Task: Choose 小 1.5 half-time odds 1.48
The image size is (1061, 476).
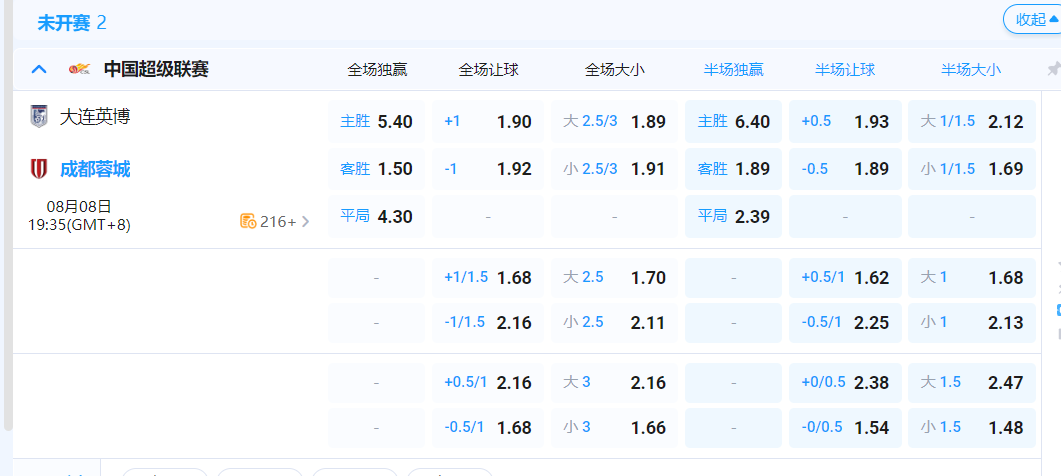Action: click(x=972, y=427)
